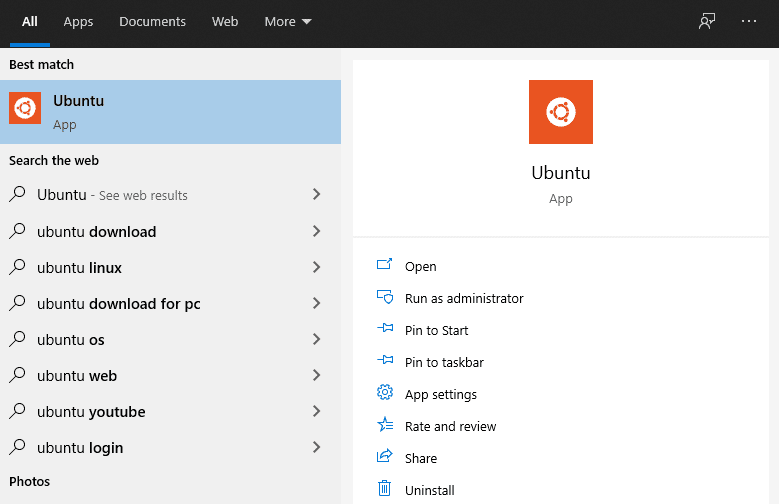The height and width of the screenshot is (504, 779).
Task: Click the feedback person icon in header
Action: 706,21
